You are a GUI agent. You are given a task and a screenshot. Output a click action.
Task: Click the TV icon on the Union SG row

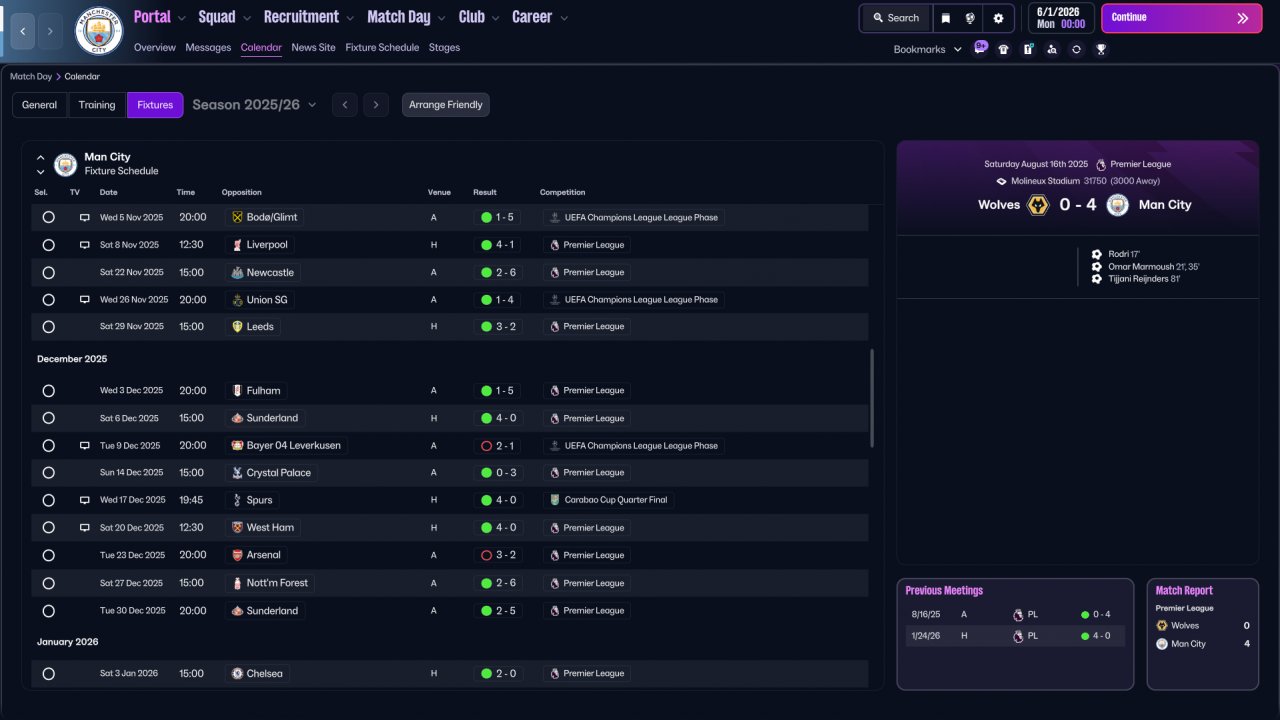[x=85, y=300]
